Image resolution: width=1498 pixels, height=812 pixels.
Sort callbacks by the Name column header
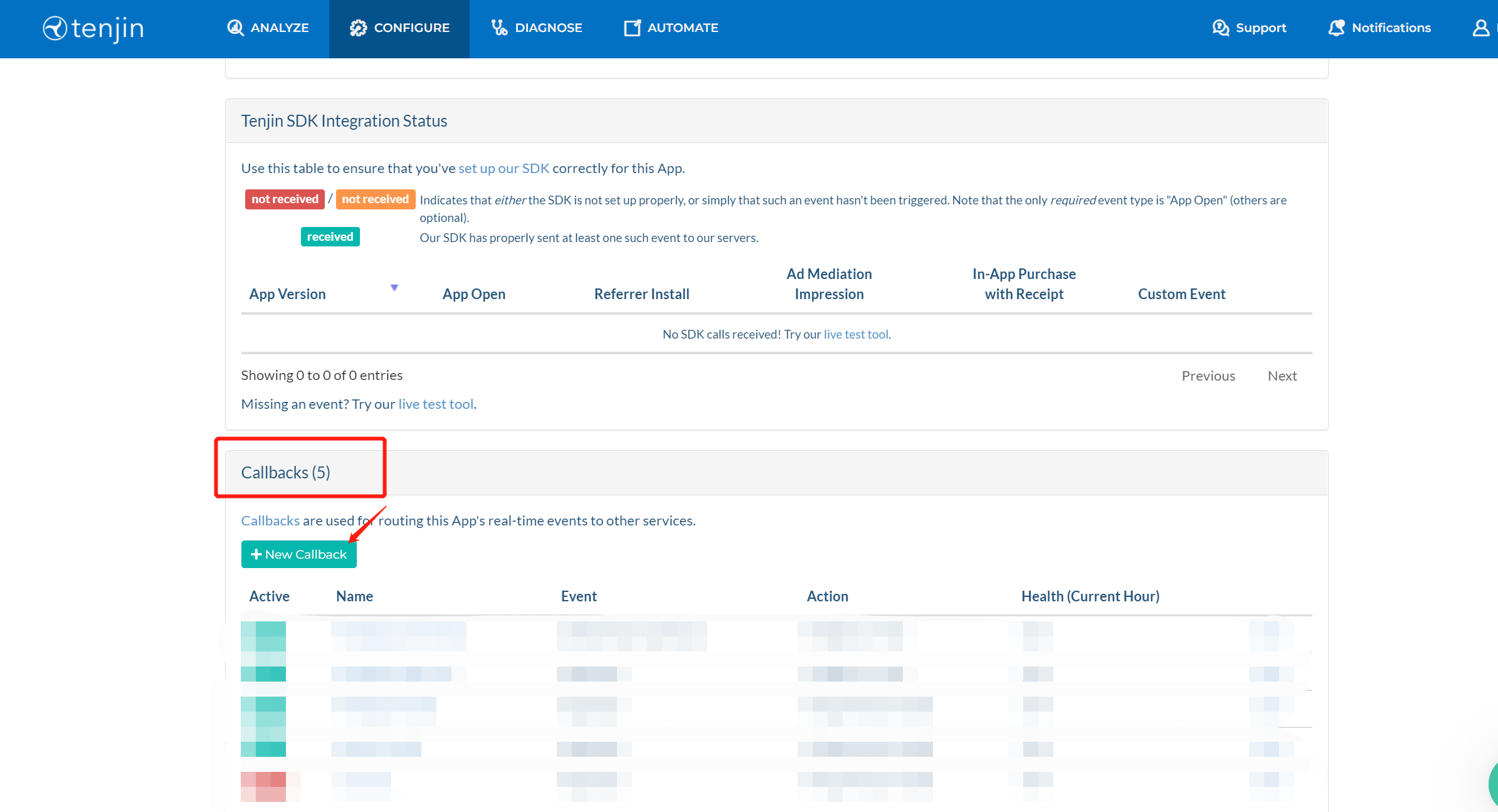[x=354, y=596]
